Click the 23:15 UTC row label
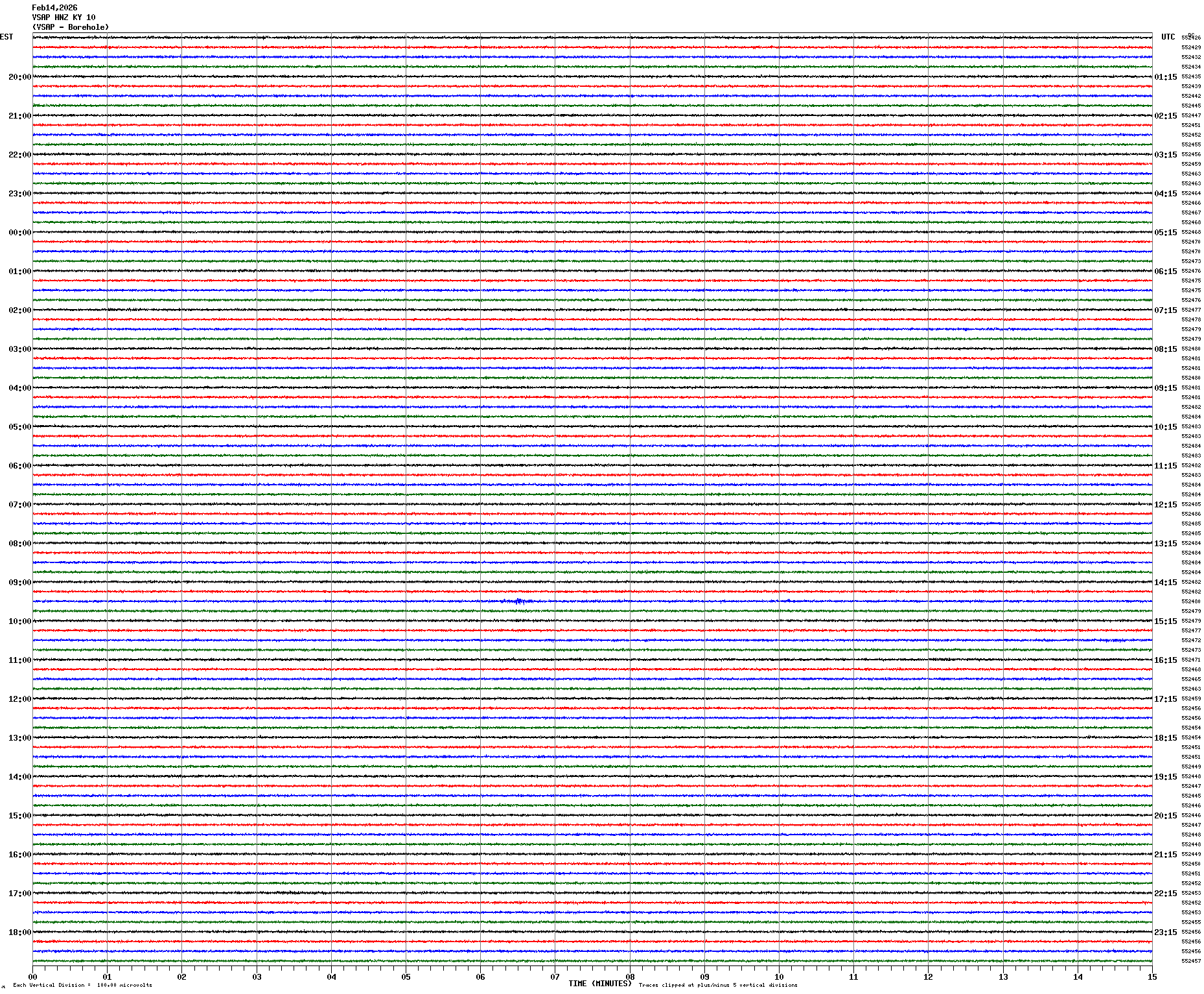Viewport: 1204px width, 994px height. (x=1165, y=932)
